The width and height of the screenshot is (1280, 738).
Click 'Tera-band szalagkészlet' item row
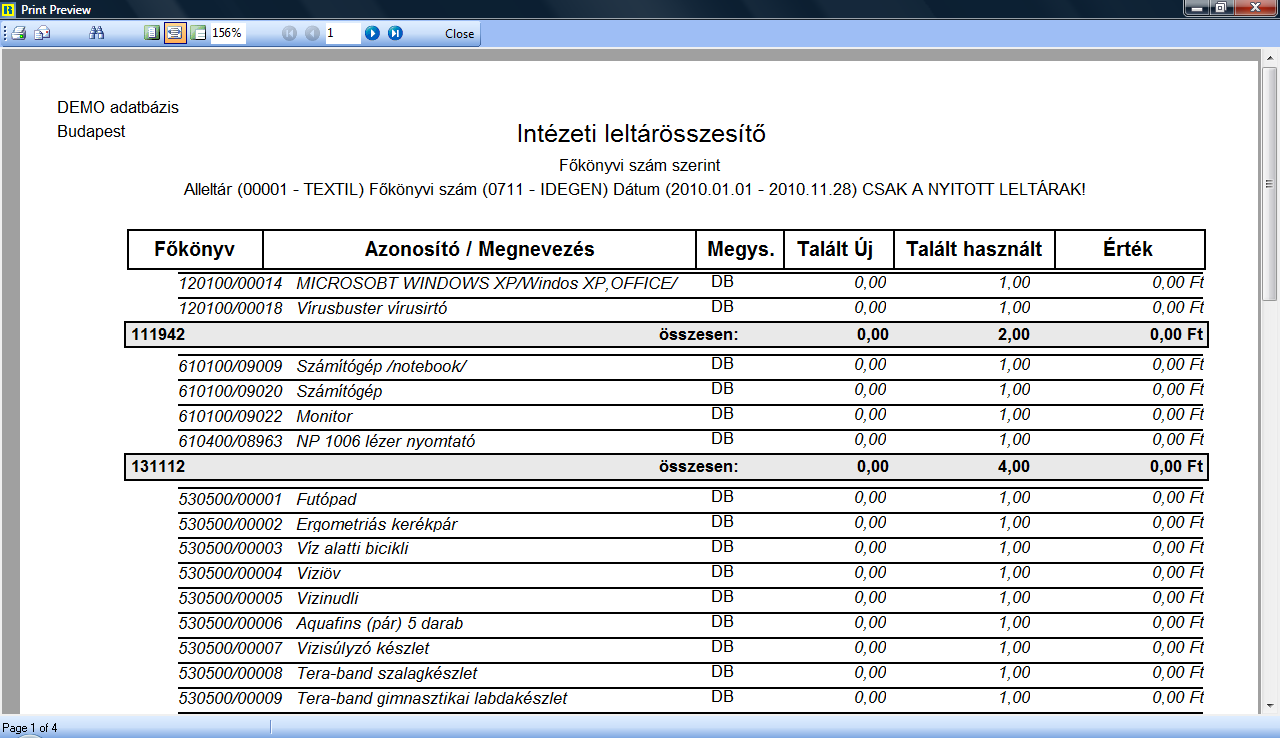pyautogui.click(x=692, y=674)
